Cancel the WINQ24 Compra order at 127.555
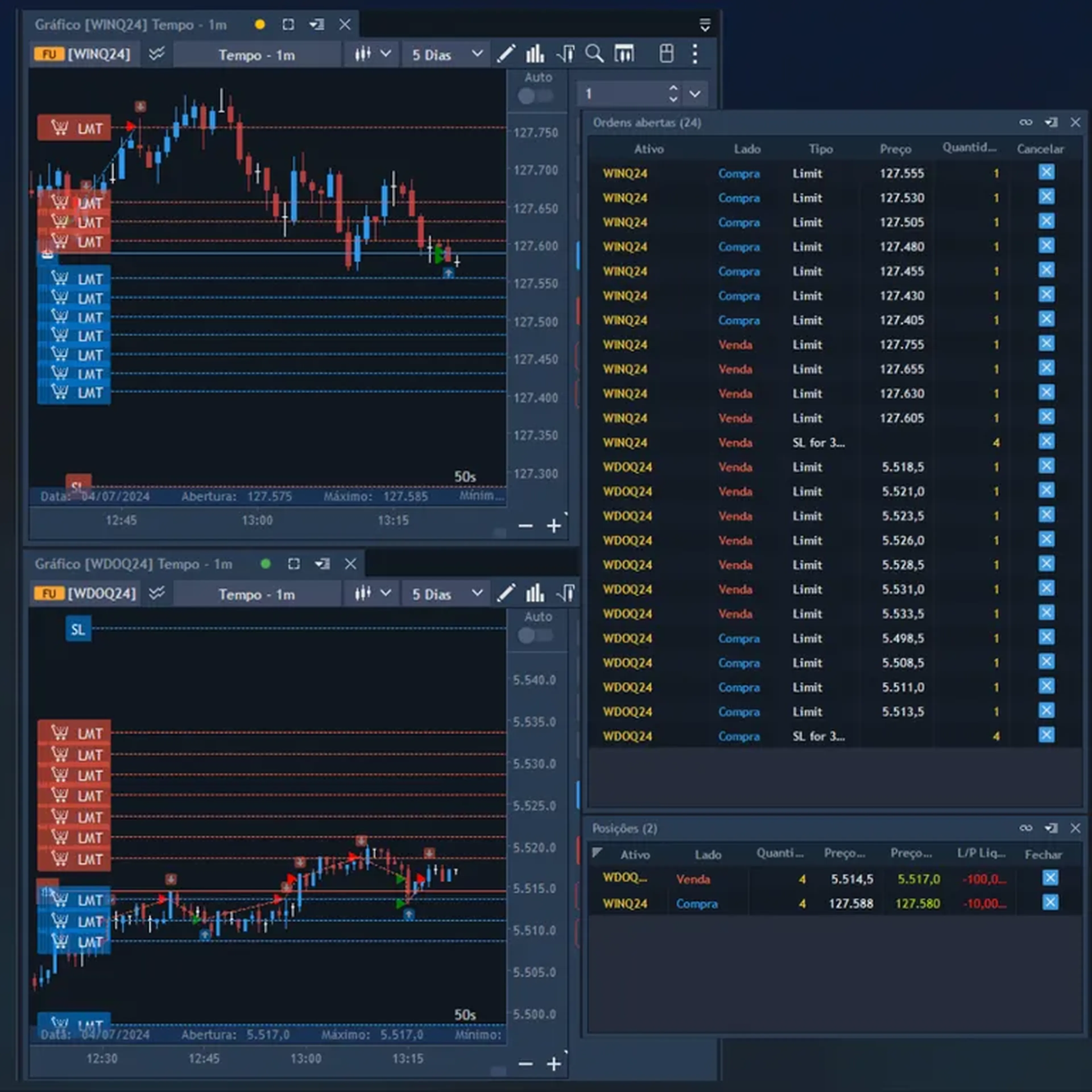Viewport: 1092px width, 1092px height. point(1046,172)
